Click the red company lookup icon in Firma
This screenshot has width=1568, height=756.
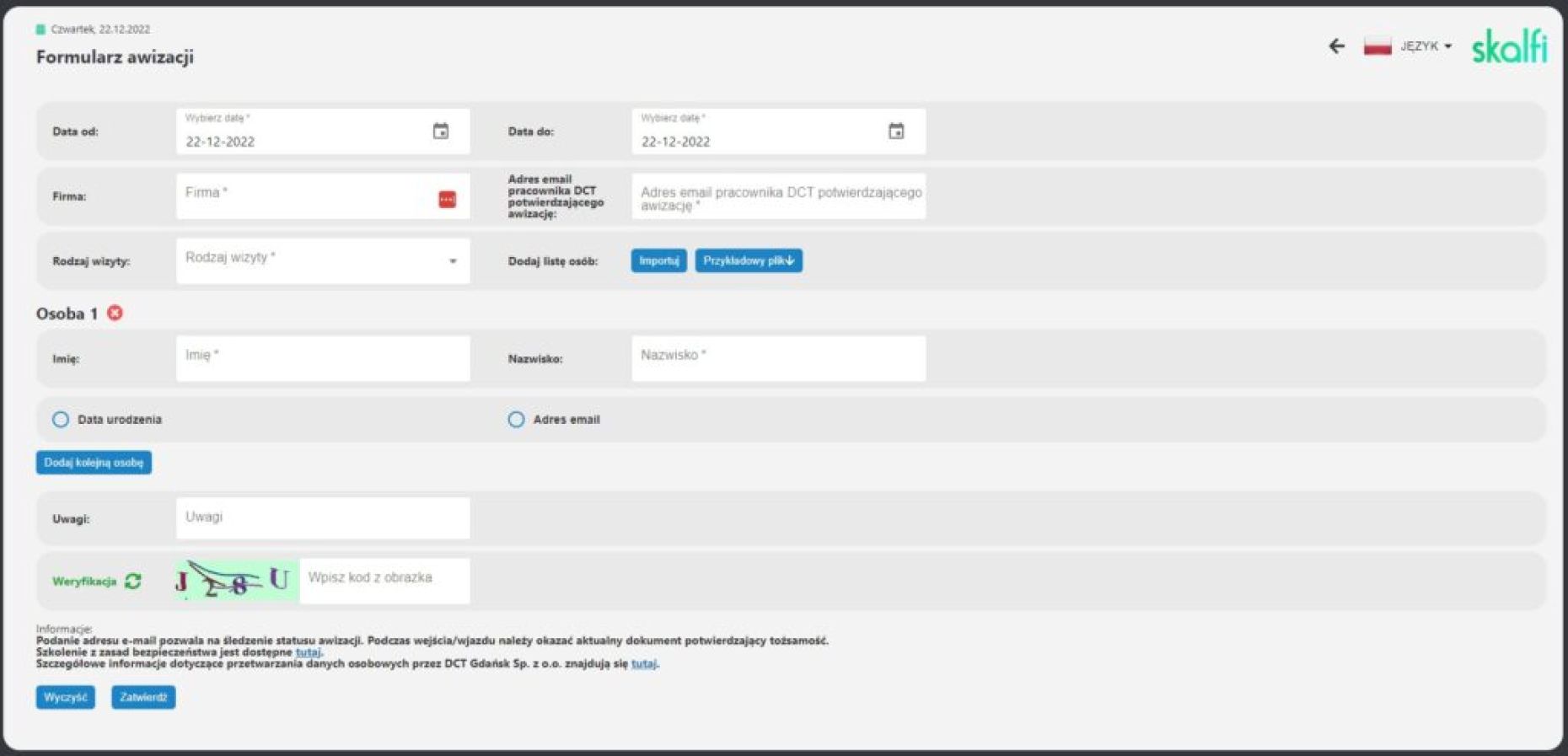pyautogui.click(x=447, y=199)
